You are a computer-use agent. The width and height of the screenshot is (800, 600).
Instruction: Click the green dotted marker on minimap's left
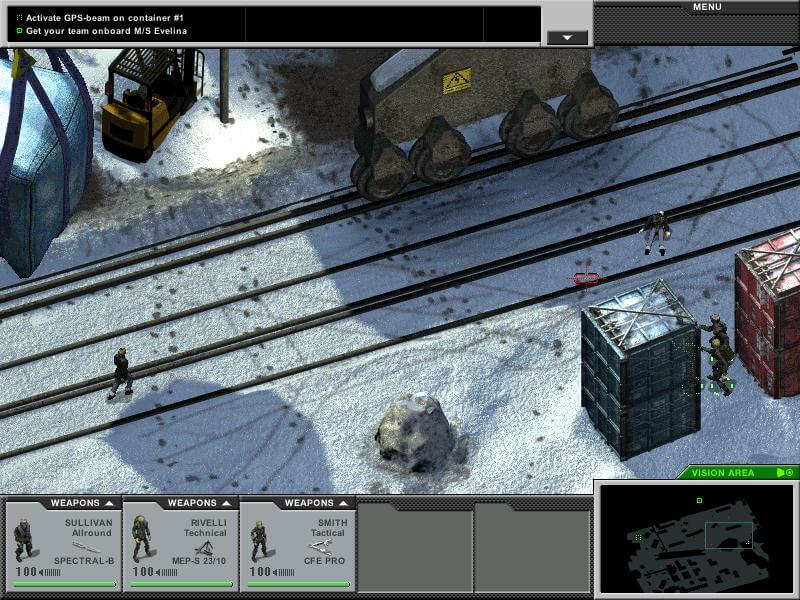tap(639, 537)
